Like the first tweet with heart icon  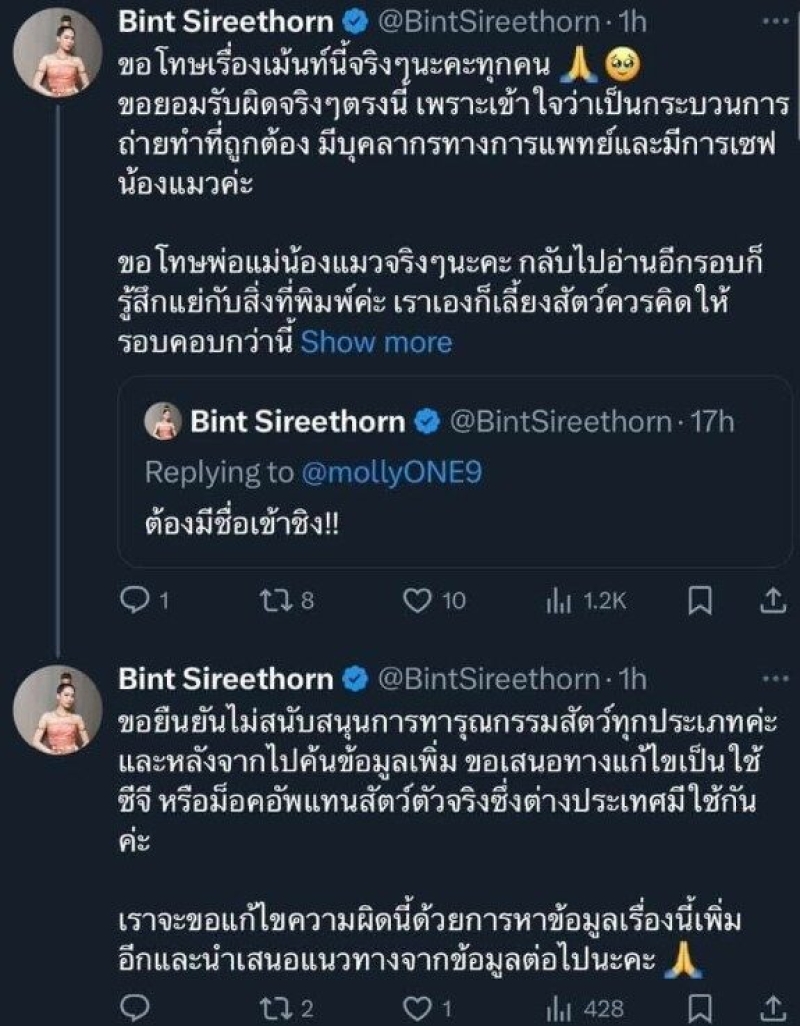(x=418, y=600)
